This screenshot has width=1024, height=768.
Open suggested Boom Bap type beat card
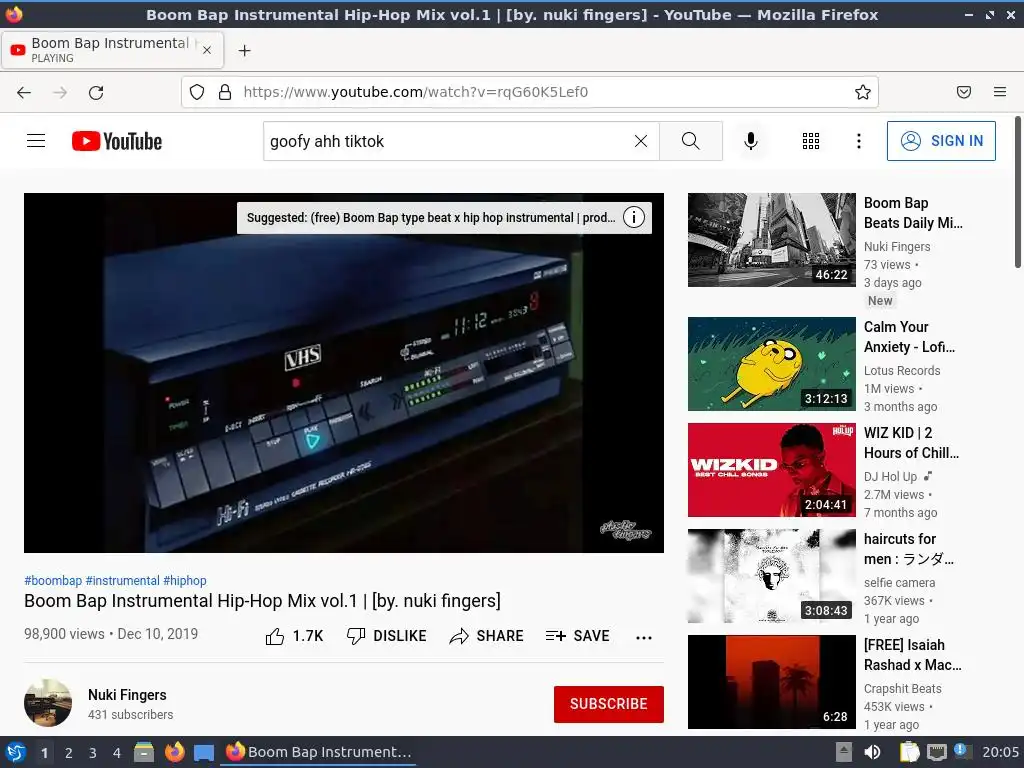coord(431,217)
